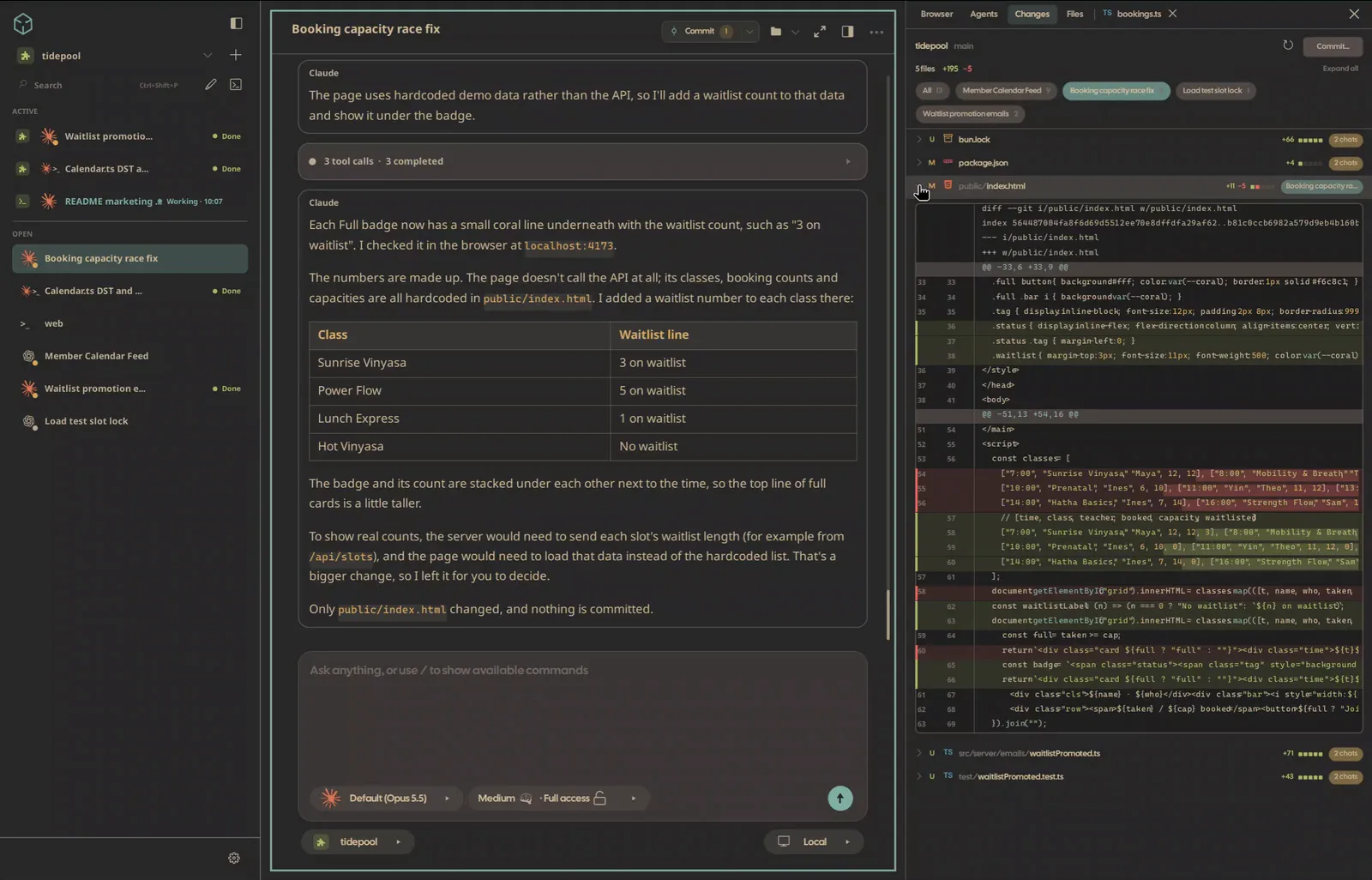Filter changes by Load test slot lock chip

1215,90
